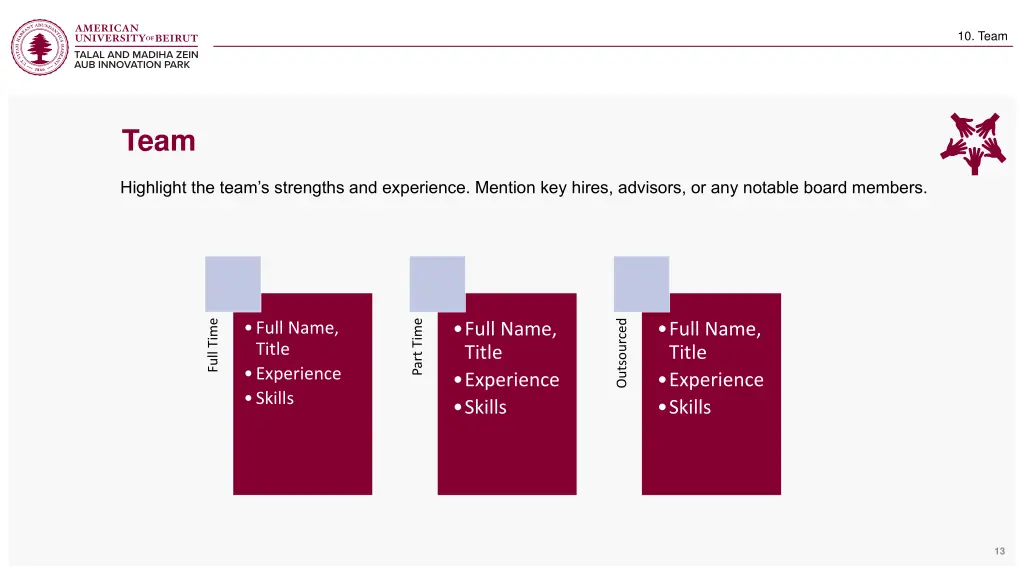The height and width of the screenshot is (576, 1024).
Task: Click the vertical 'Full Time' label
Action: pos(213,345)
